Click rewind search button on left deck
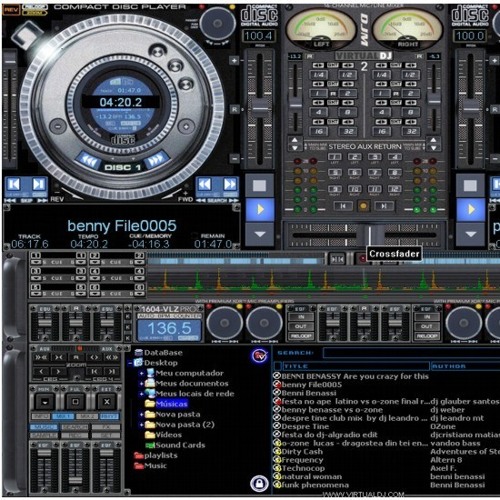The image size is (500, 500). (205, 184)
